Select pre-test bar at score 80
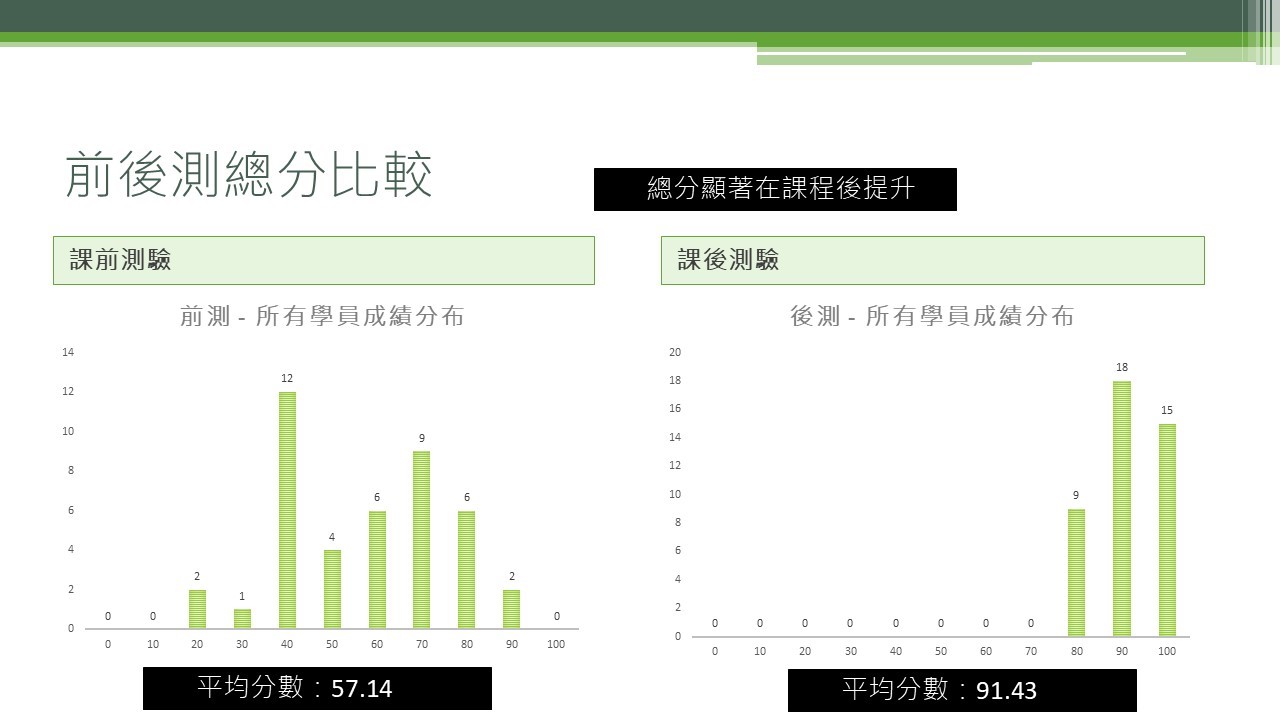1280x720 pixels. 466,570
